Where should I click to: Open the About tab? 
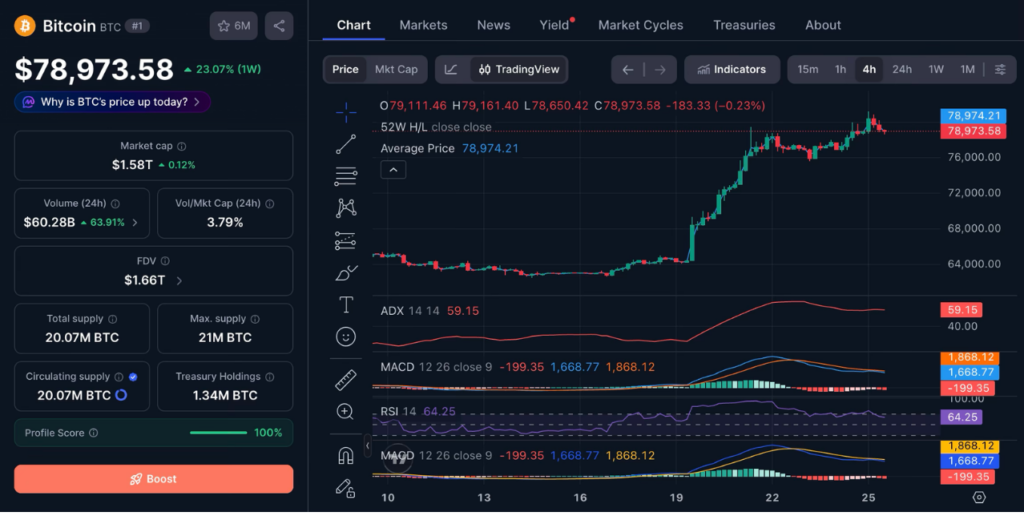click(x=823, y=25)
